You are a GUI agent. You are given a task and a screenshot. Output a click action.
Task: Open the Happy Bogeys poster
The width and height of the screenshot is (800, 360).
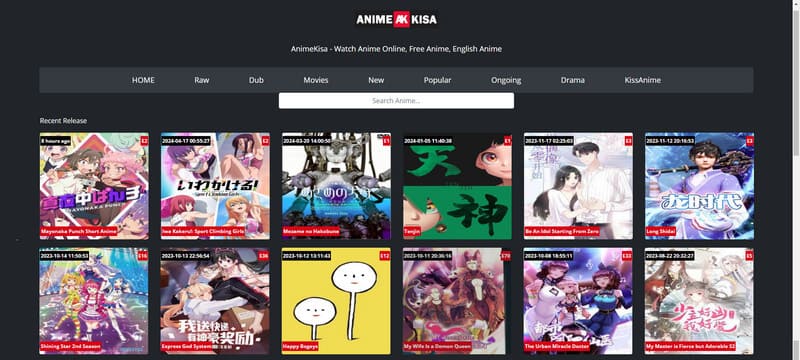click(336, 301)
